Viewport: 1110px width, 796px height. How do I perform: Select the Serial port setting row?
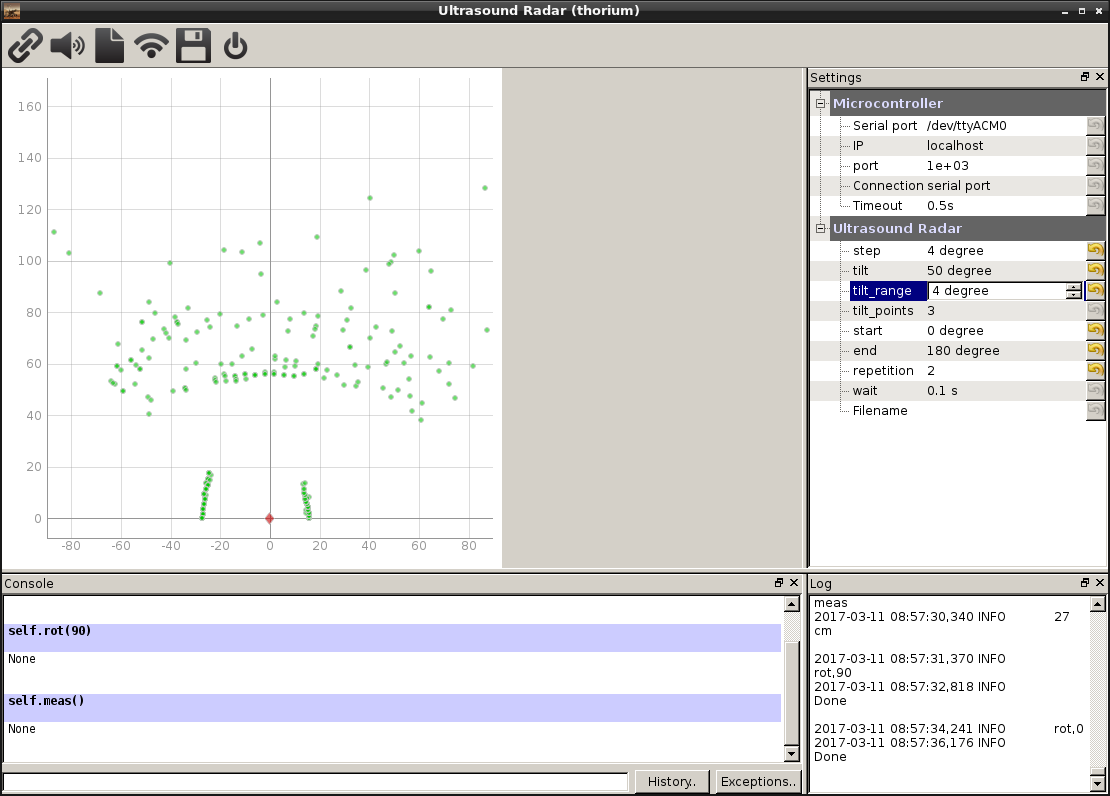pyautogui.click(x=884, y=126)
